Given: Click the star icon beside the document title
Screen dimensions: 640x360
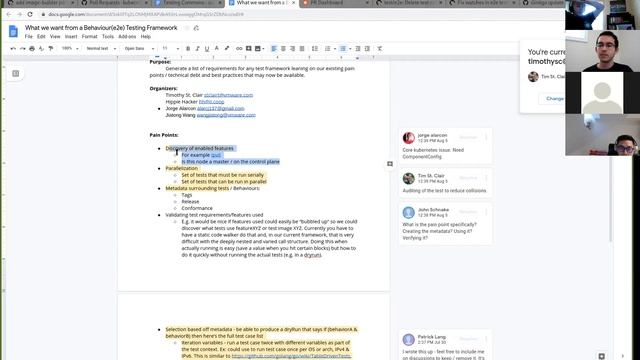Looking at the screenshot, I should pos(187,28).
